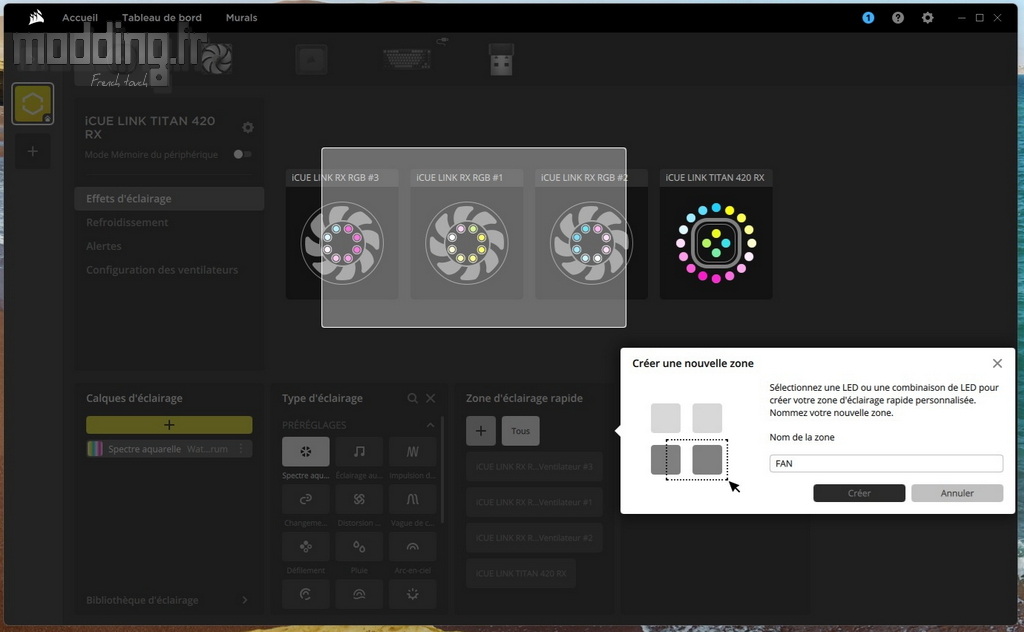Select the iCUE LINK RX RGB #1 fan preview

click(x=466, y=234)
